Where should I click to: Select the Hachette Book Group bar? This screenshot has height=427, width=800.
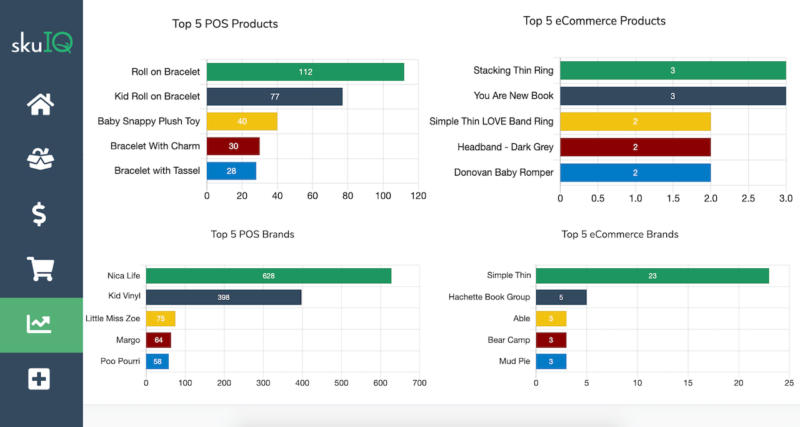point(561,297)
